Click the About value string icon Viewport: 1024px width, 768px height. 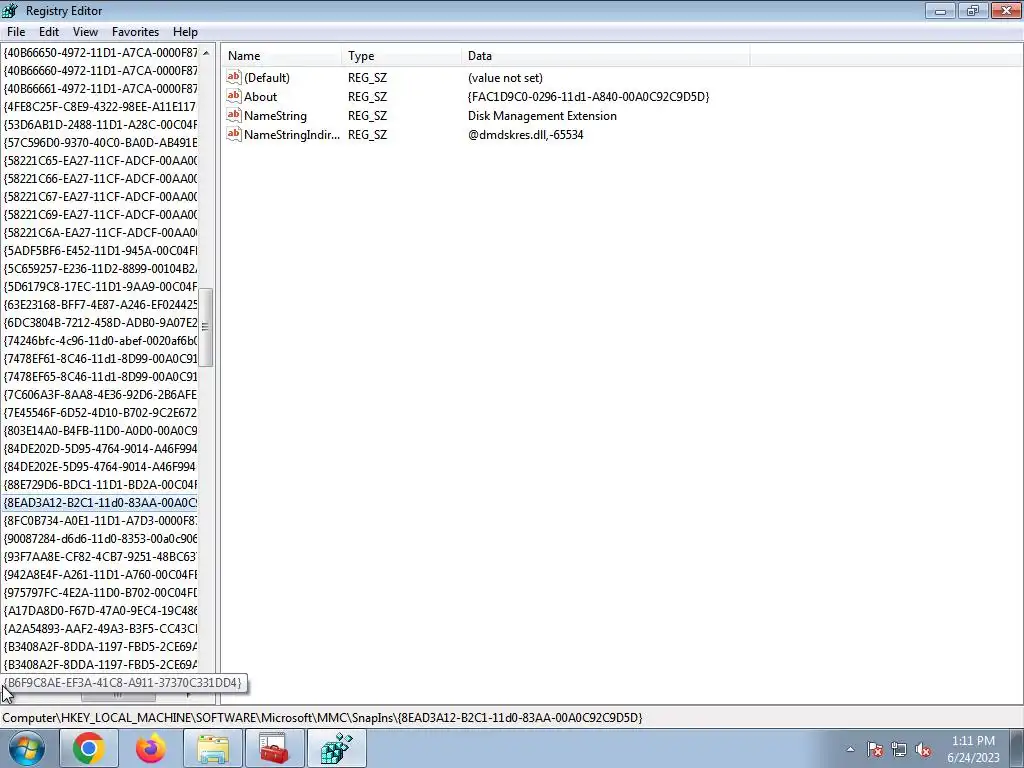[234, 96]
